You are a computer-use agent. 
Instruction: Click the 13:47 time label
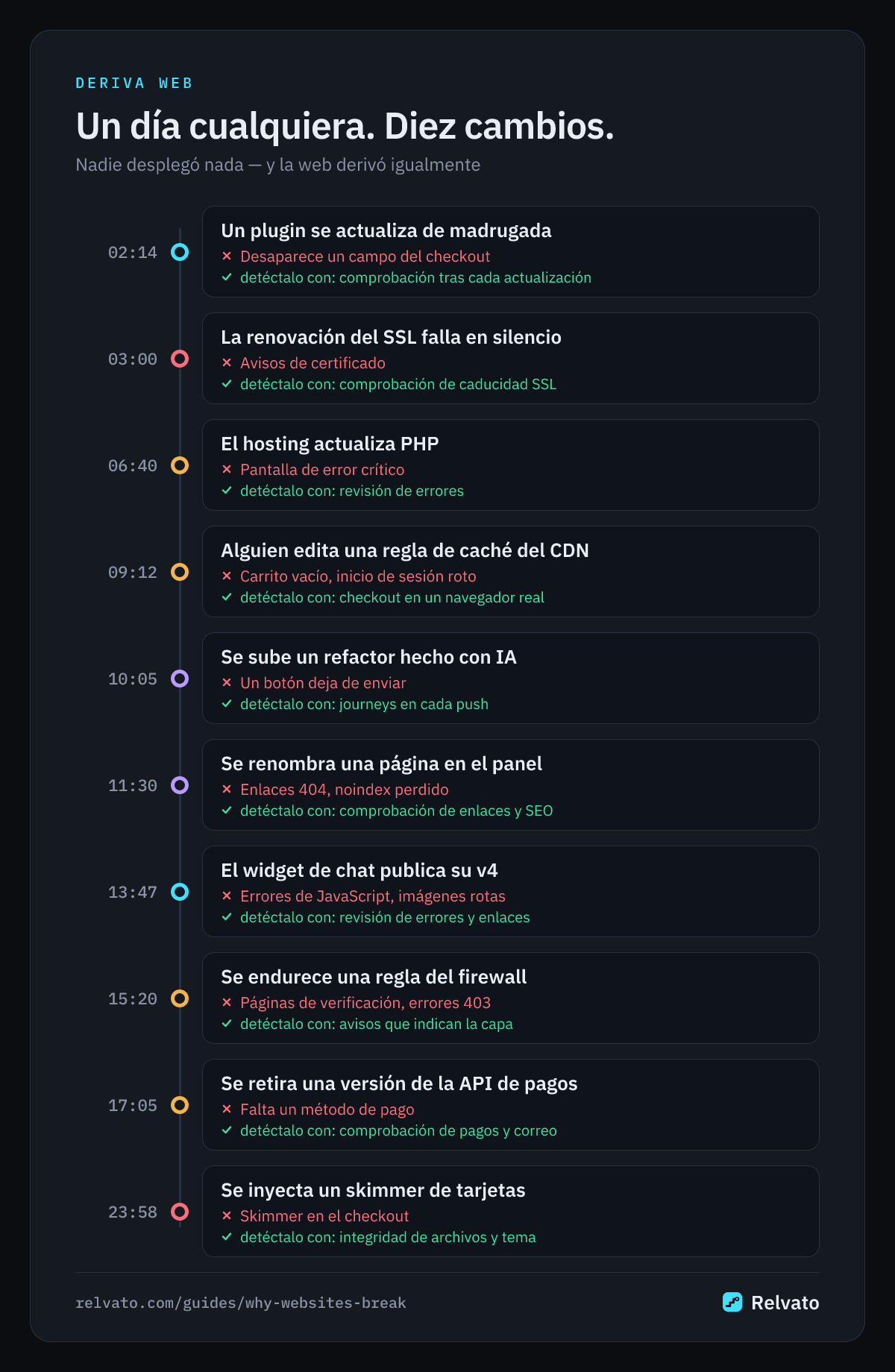click(133, 892)
